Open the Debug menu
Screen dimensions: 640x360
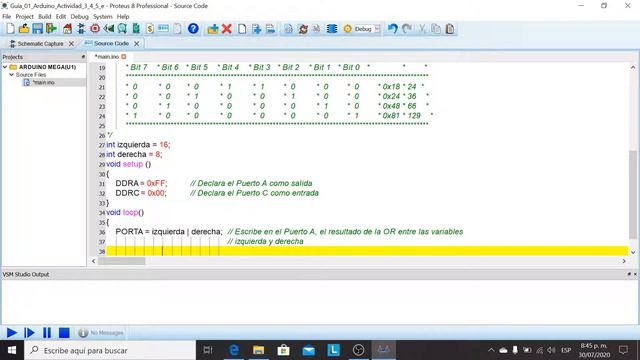coord(79,17)
